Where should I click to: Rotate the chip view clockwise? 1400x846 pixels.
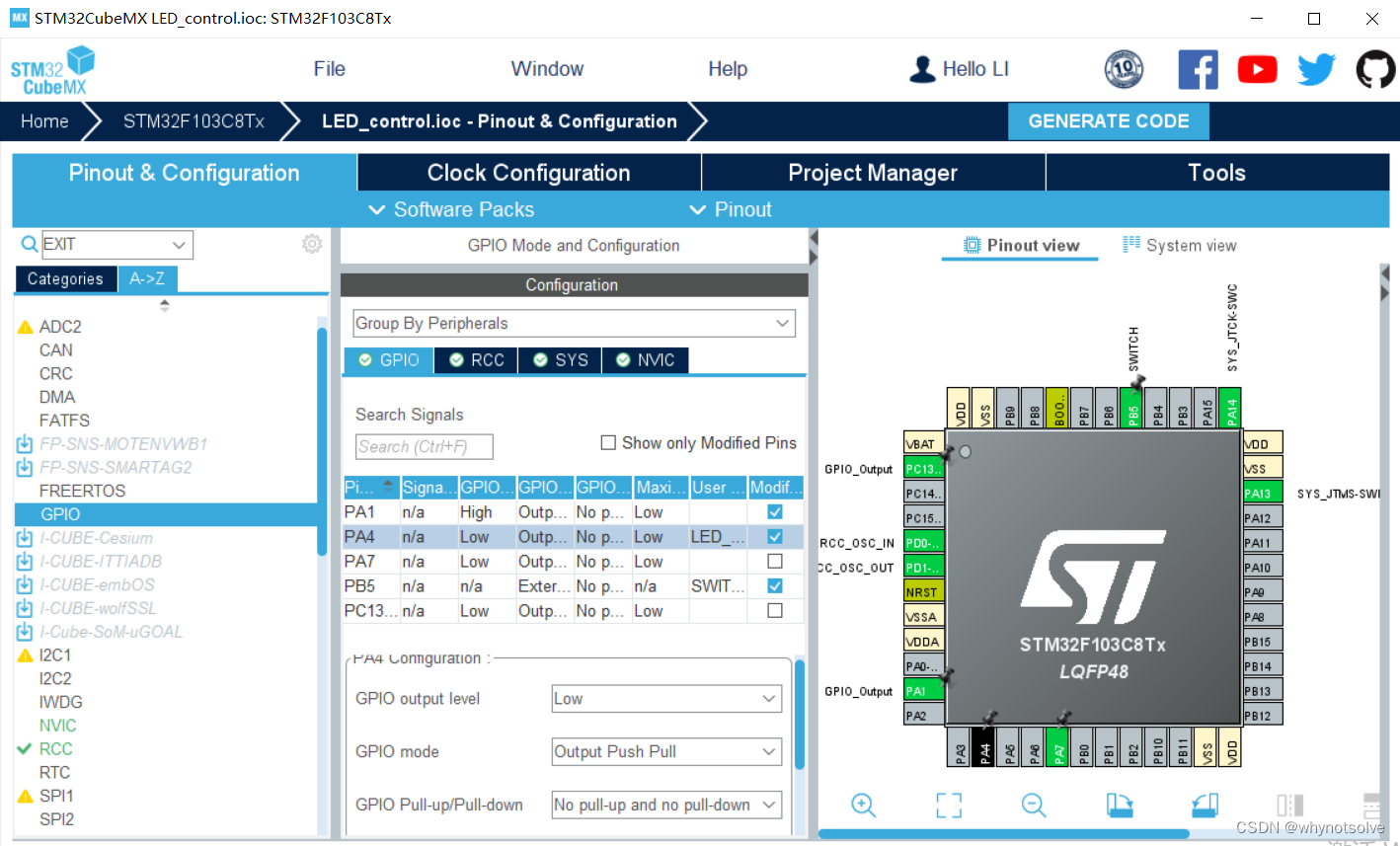pos(1120,805)
